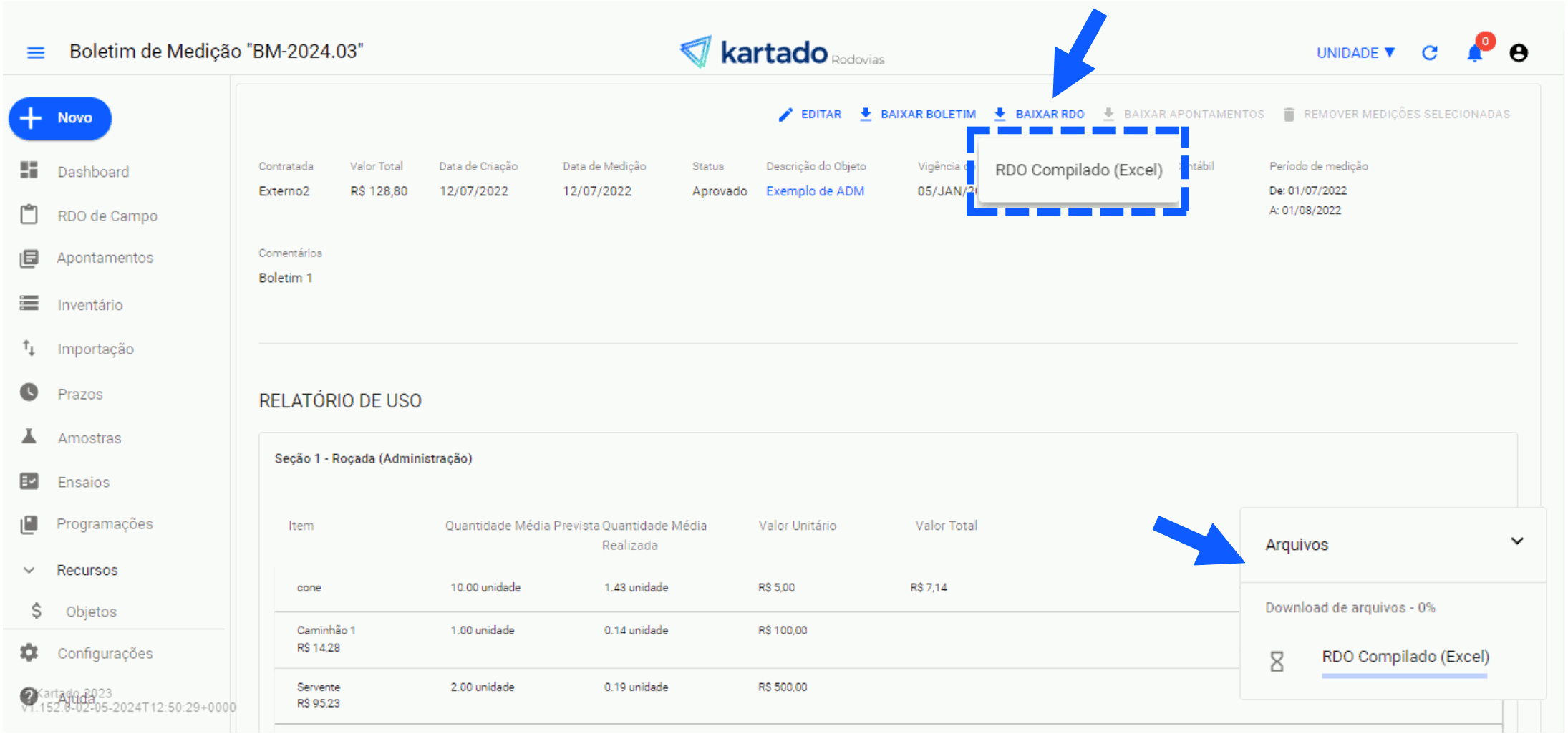Image resolution: width=1568 pixels, height=734 pixels.
Task: Open the user account profile icon
Action: (1518, 53)
